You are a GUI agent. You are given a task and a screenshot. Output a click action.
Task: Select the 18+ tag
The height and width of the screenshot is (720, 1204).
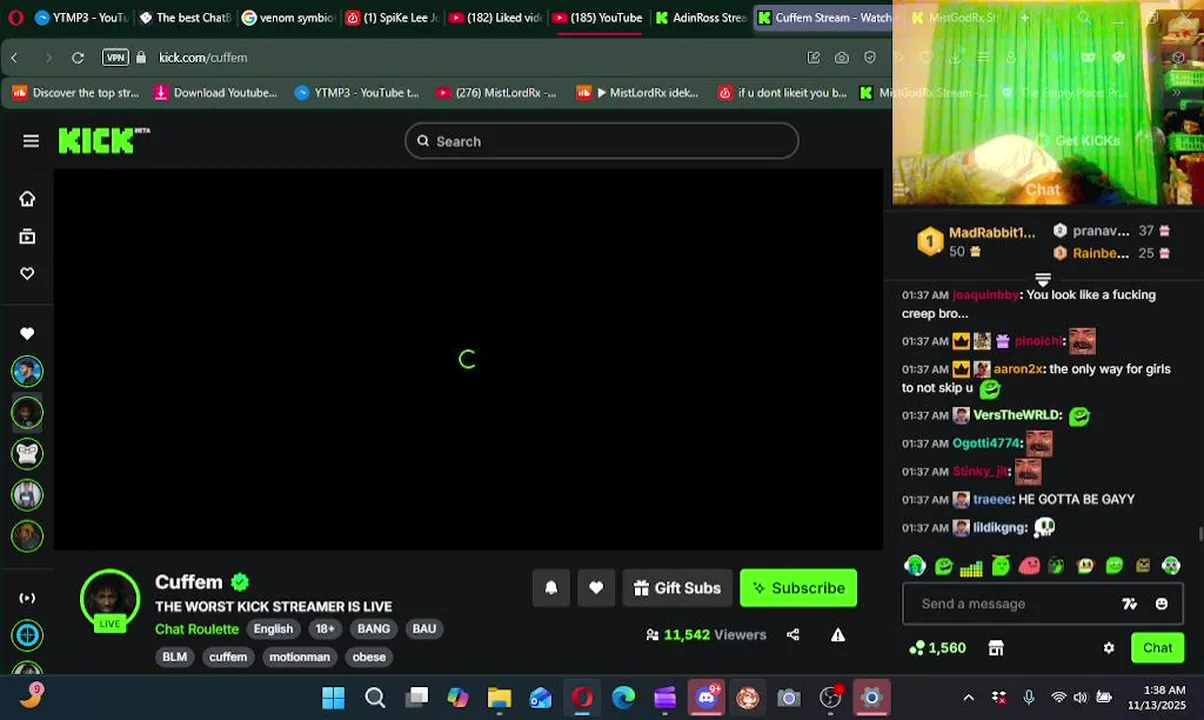[x=325, y=629]
